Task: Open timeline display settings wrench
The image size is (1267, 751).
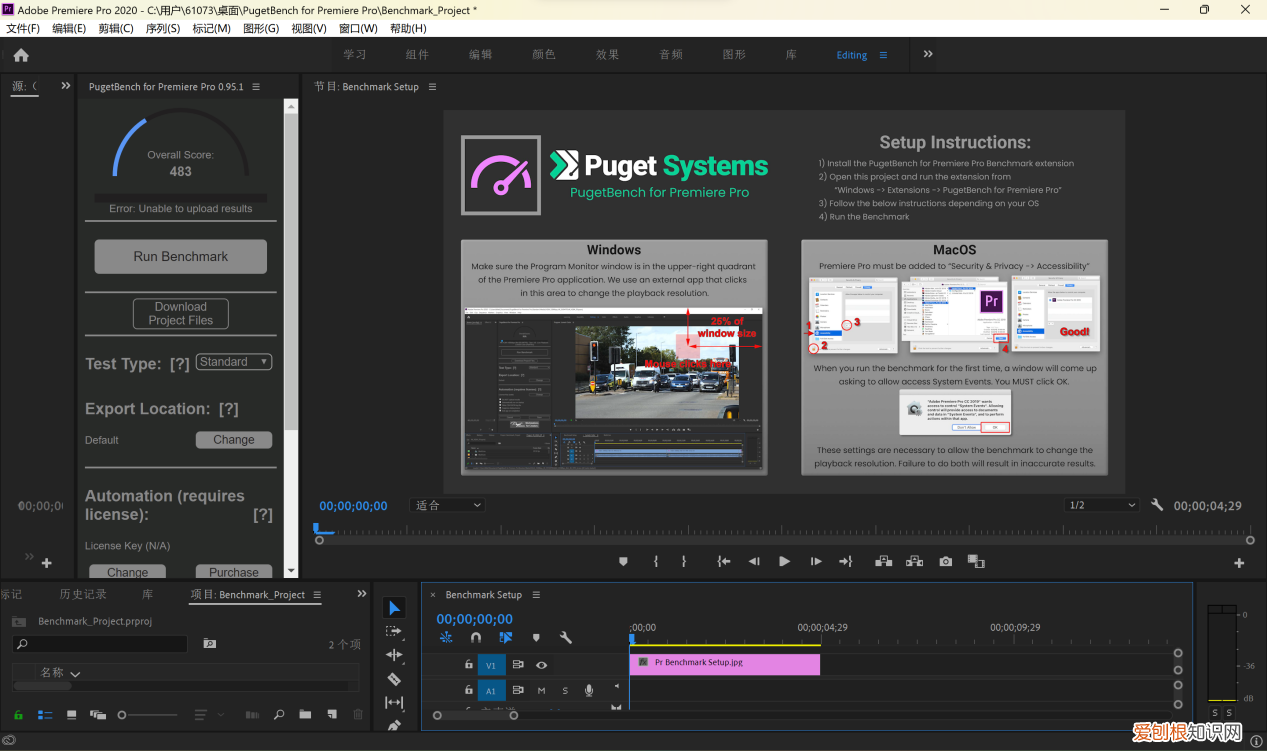Action: click(565, 637)
